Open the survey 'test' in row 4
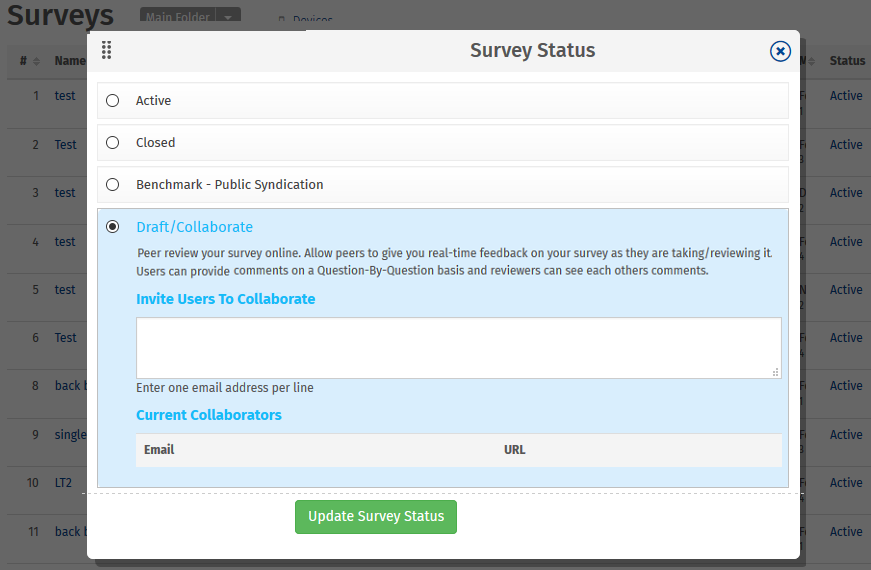 (x=65, y=242)
